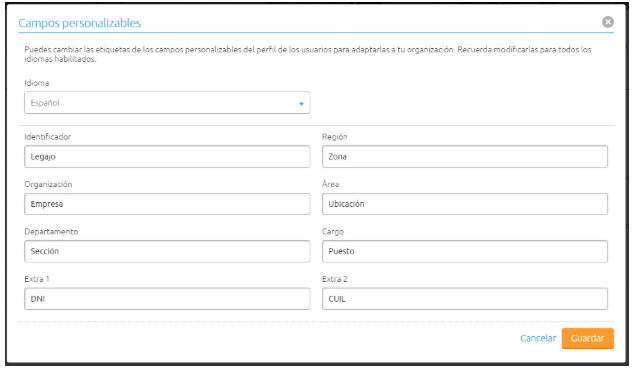Select the Extra 2 field containing CUIL
This screenshot has height=373, width=638.
click(465, 299)
